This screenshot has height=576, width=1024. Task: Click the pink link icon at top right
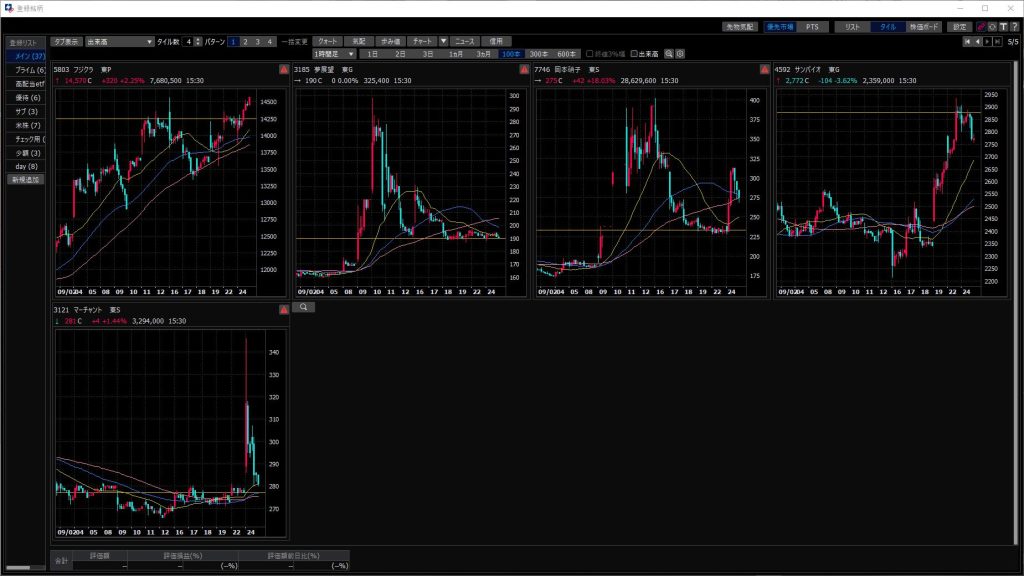tap(981, 27)
